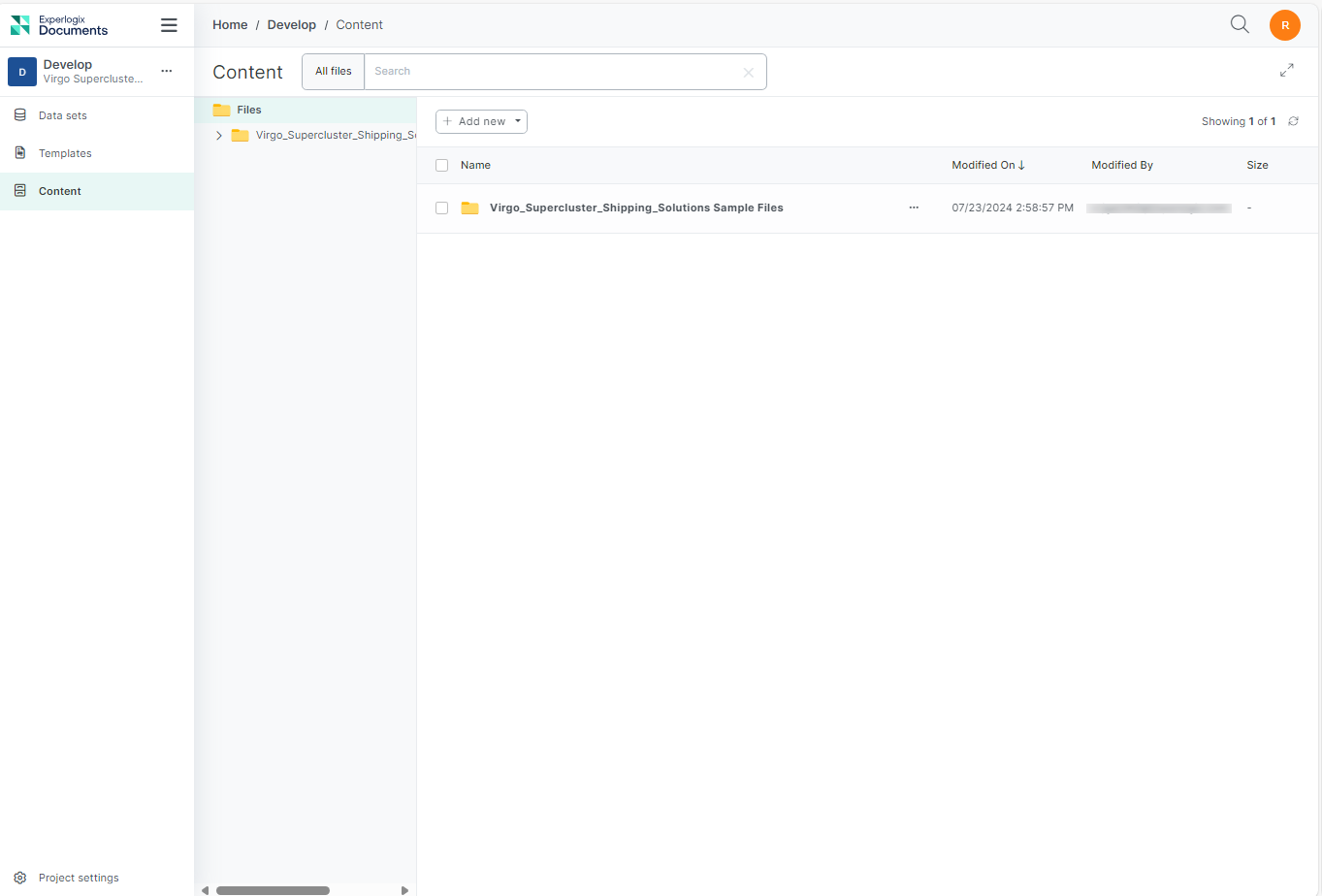Select Content in the sidebar
The height and width of the screenshot is (896, 1322).
(97, 191)
